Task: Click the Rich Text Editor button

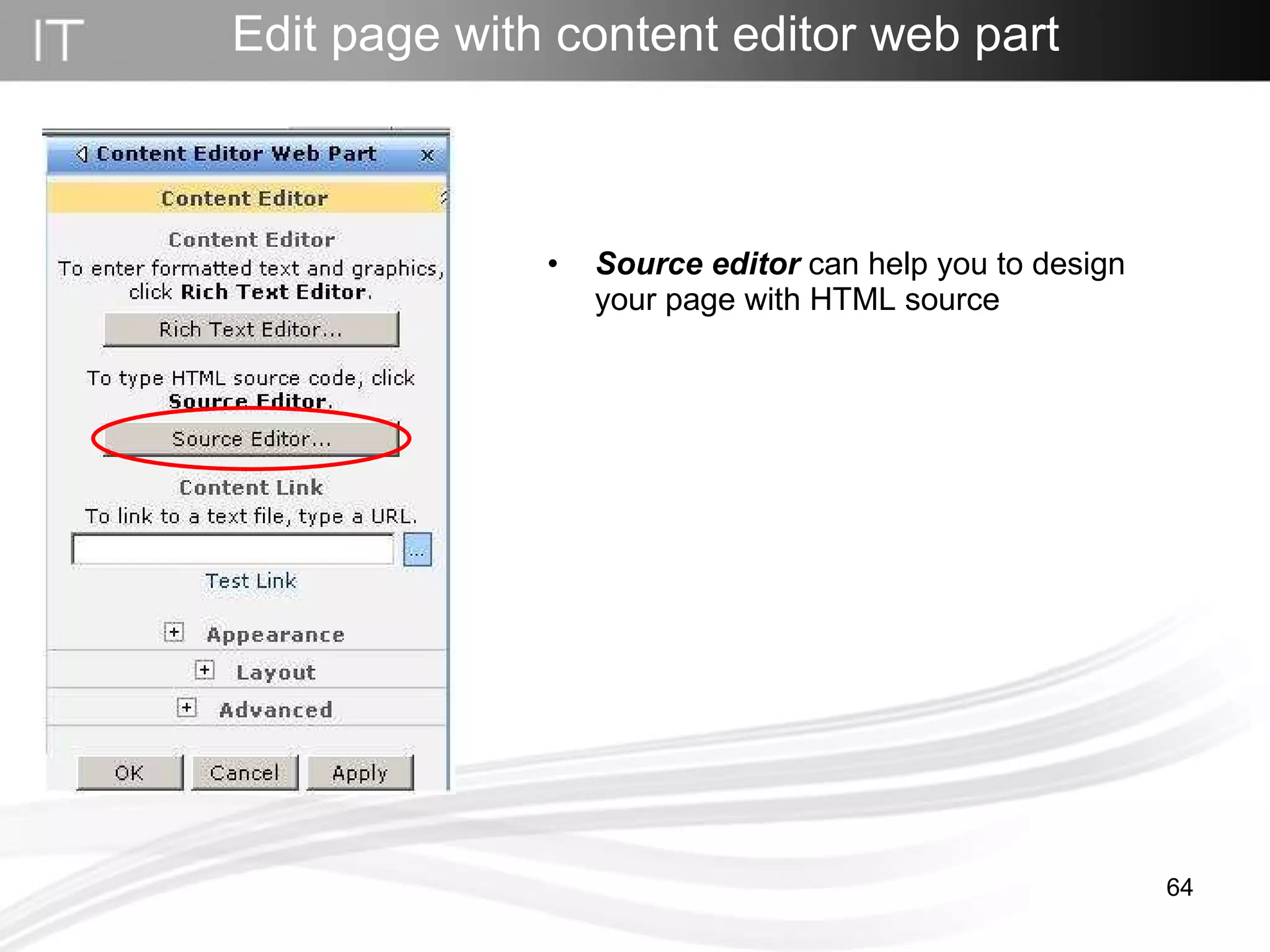Action: point(251,329)
